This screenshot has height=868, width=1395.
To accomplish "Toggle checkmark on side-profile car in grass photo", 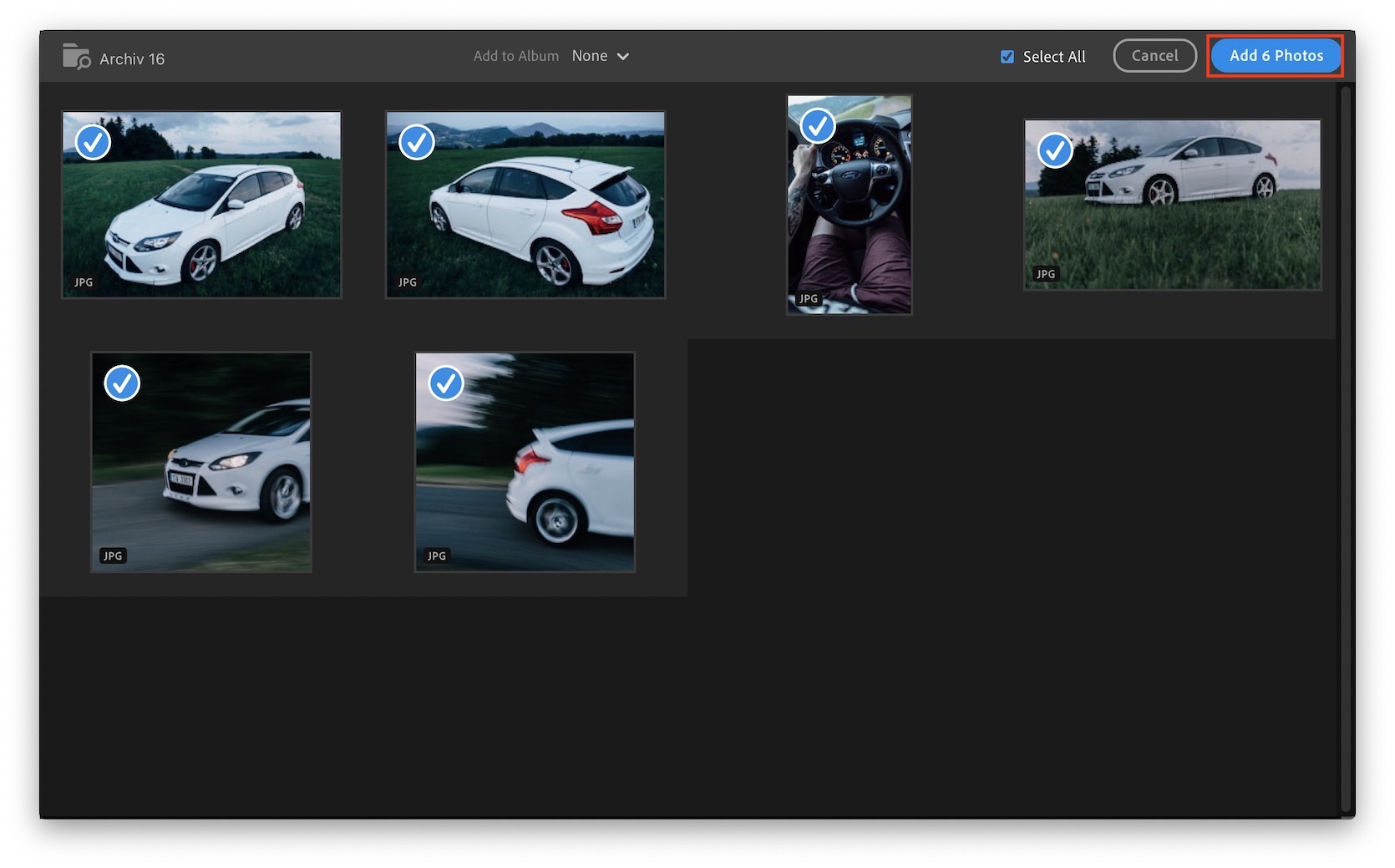I will 1054,151.
